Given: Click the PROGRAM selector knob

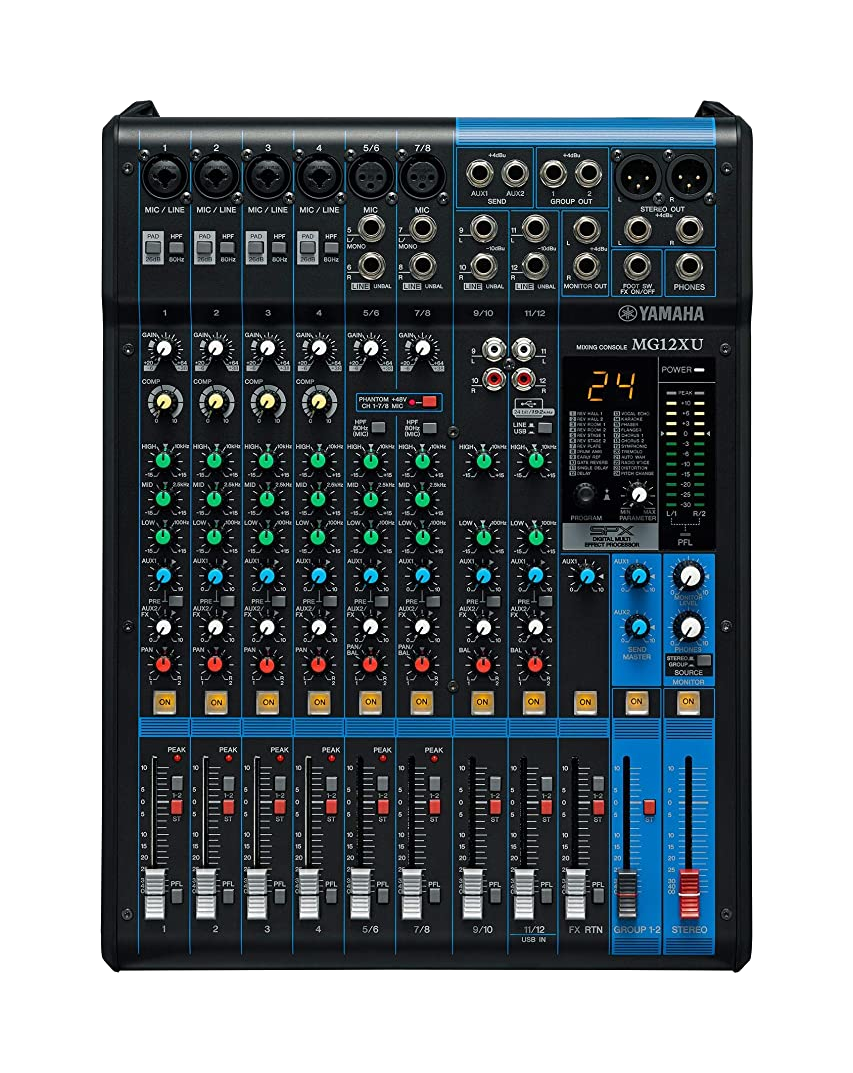Looking at the screenshot, I should point(585,494).
